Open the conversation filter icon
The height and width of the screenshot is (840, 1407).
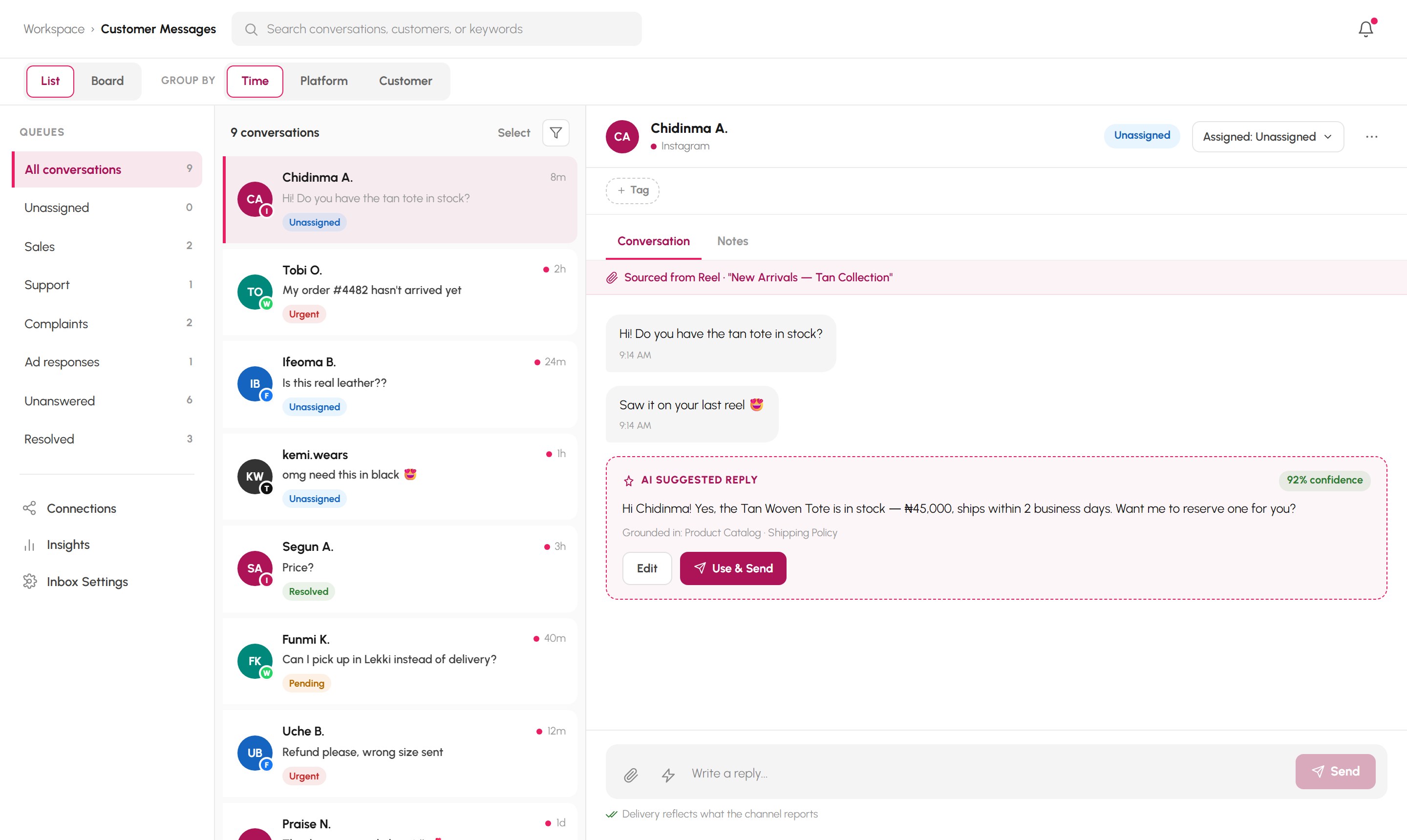555,133
